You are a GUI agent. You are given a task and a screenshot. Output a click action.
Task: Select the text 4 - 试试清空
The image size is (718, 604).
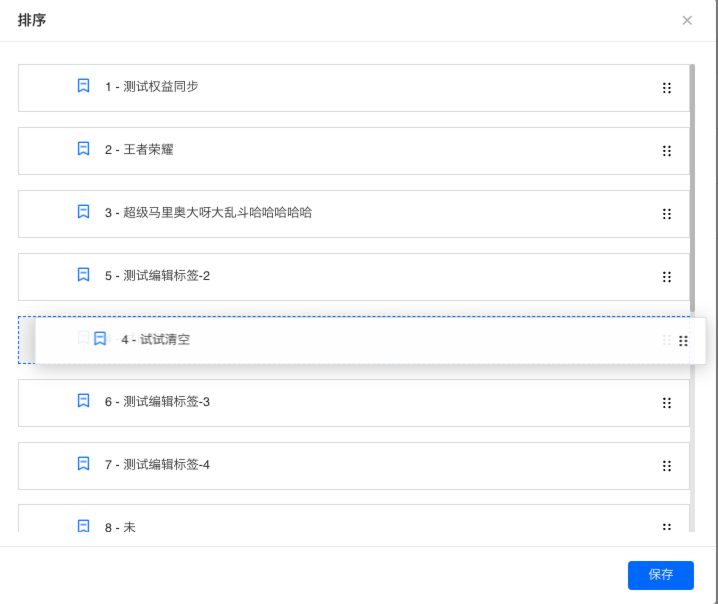pos(156,339)
